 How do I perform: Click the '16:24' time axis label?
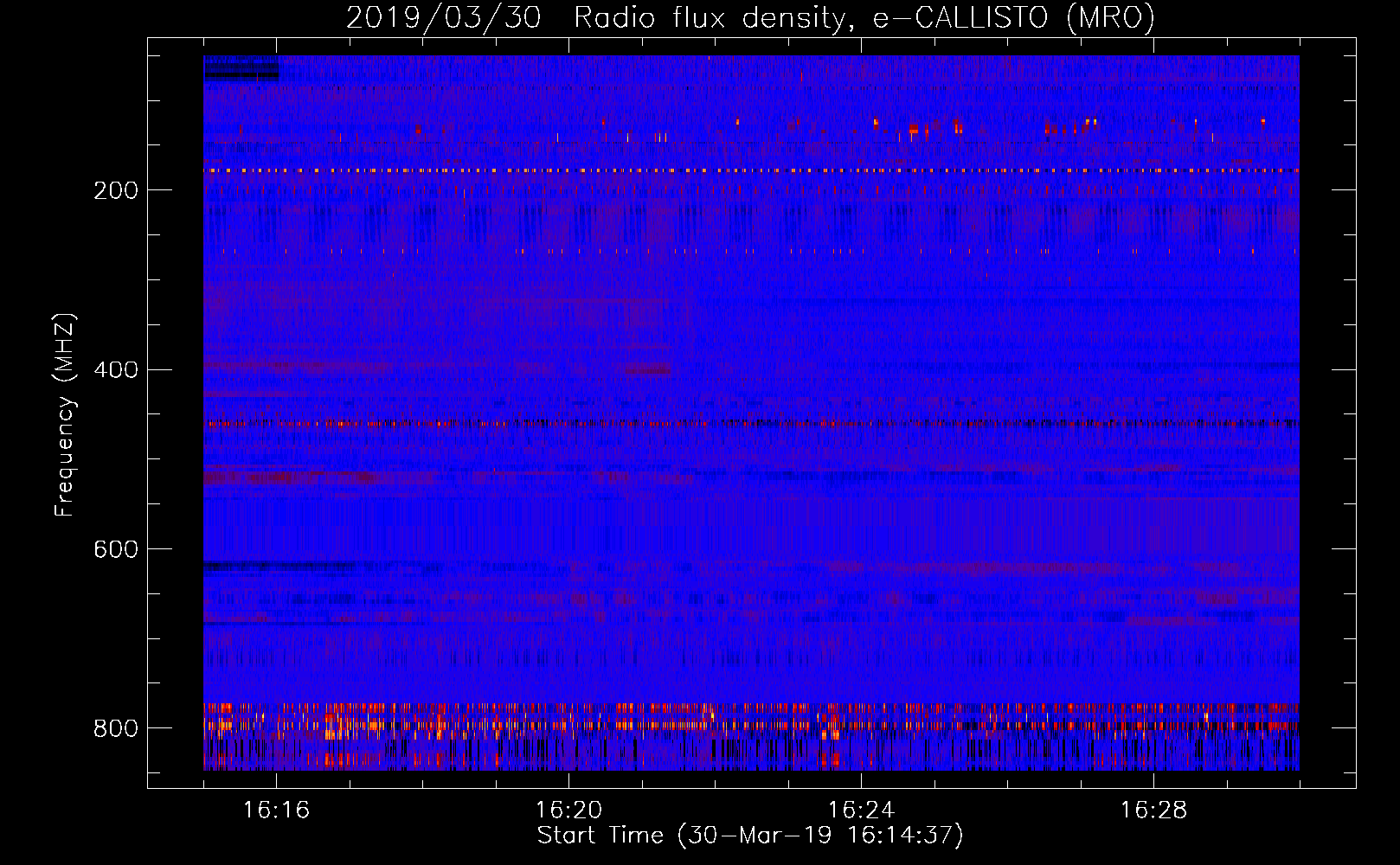point(861,811)
